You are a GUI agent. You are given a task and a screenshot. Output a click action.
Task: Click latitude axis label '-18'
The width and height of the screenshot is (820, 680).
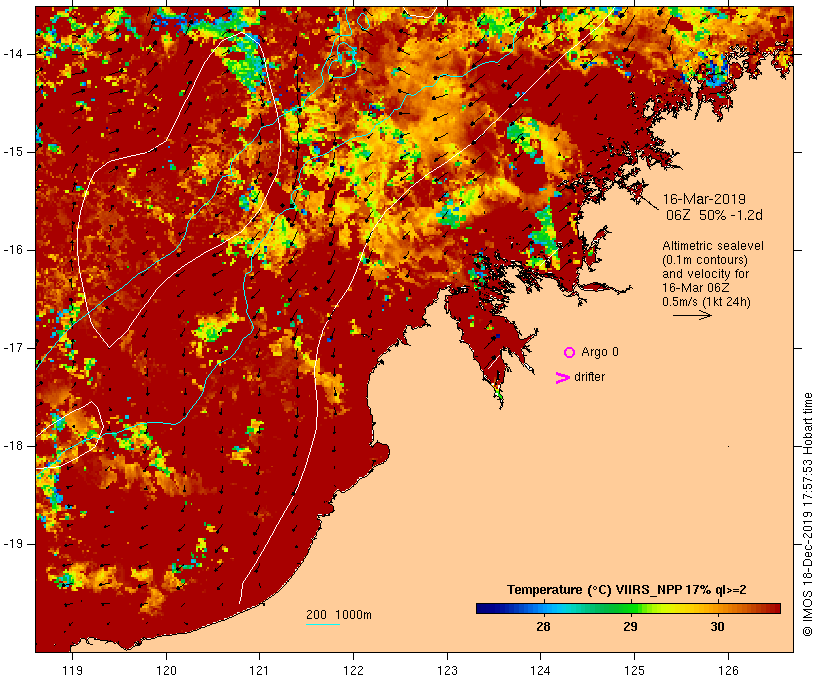[x=13, y=446]
